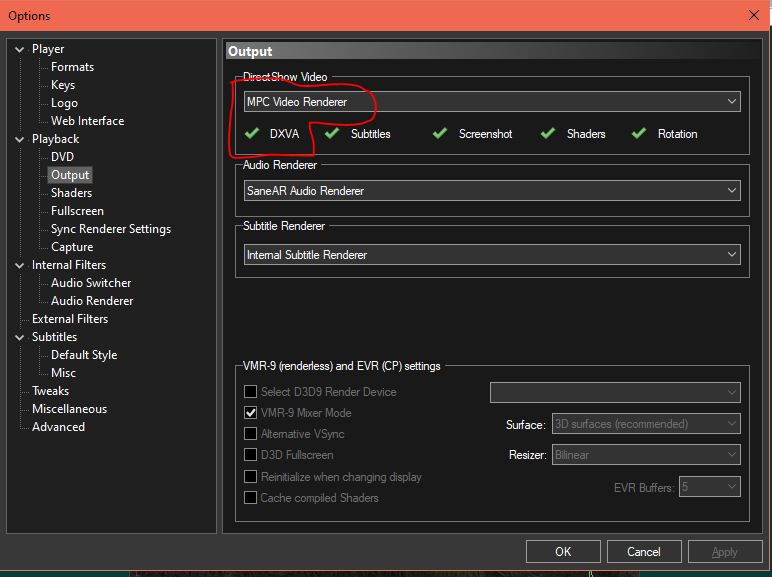772x577 pixels.
Task: Enable Alternative VSync checkbox
Action: [x=251, y=434]
